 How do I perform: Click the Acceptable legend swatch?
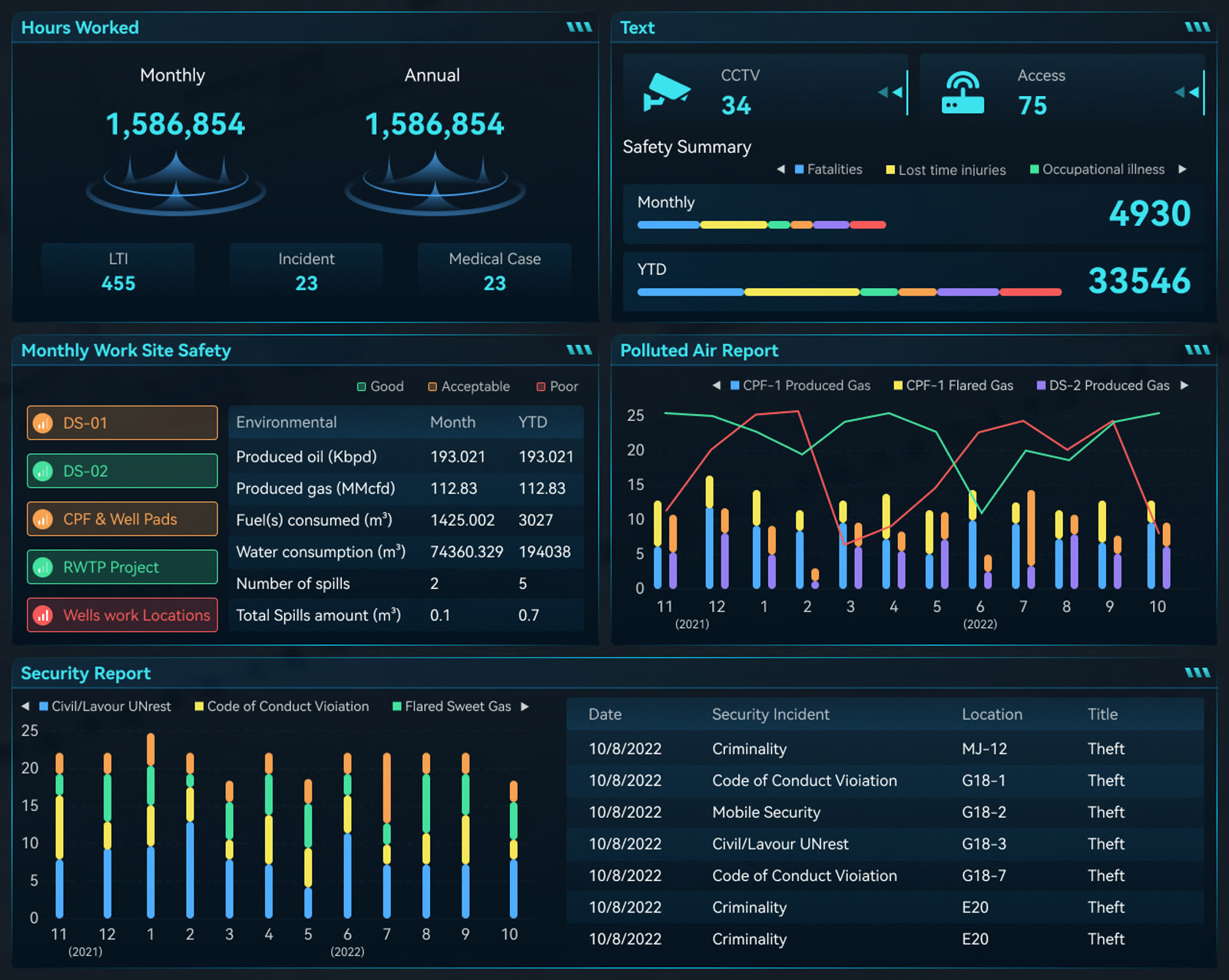tap(432, 386)
